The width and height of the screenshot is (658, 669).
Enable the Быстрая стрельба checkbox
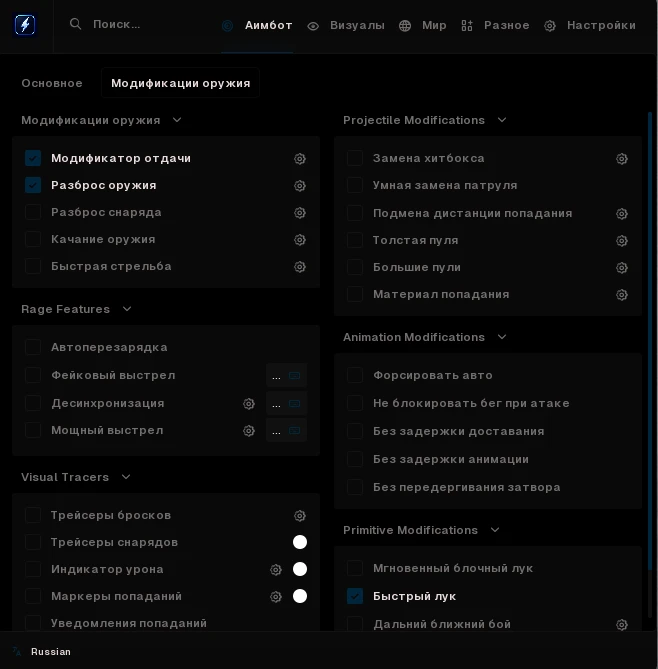33,266
